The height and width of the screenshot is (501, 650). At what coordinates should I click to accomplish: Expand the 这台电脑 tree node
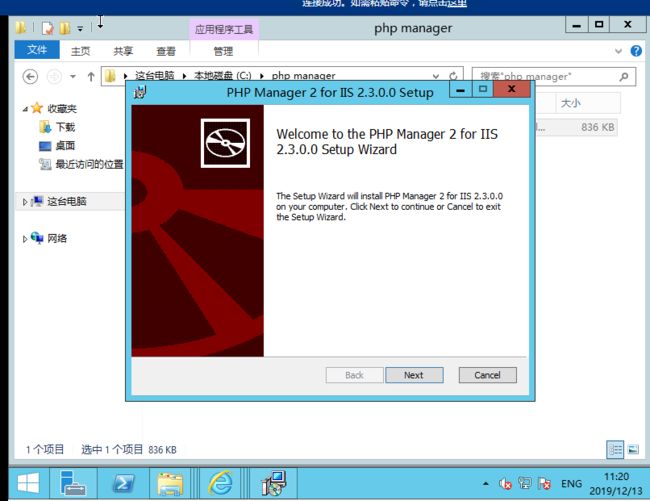[x=25, y=202]
